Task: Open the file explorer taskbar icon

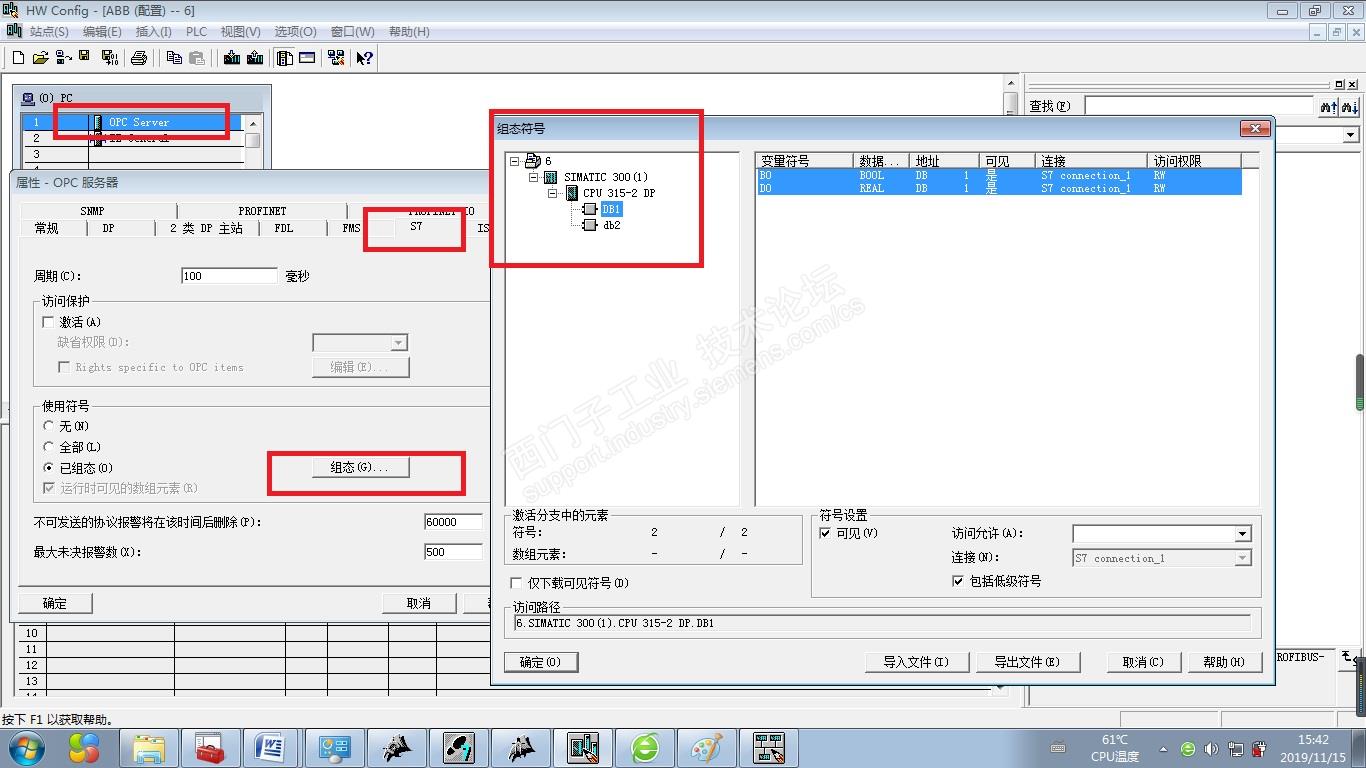Action: (x=149, y=748)
